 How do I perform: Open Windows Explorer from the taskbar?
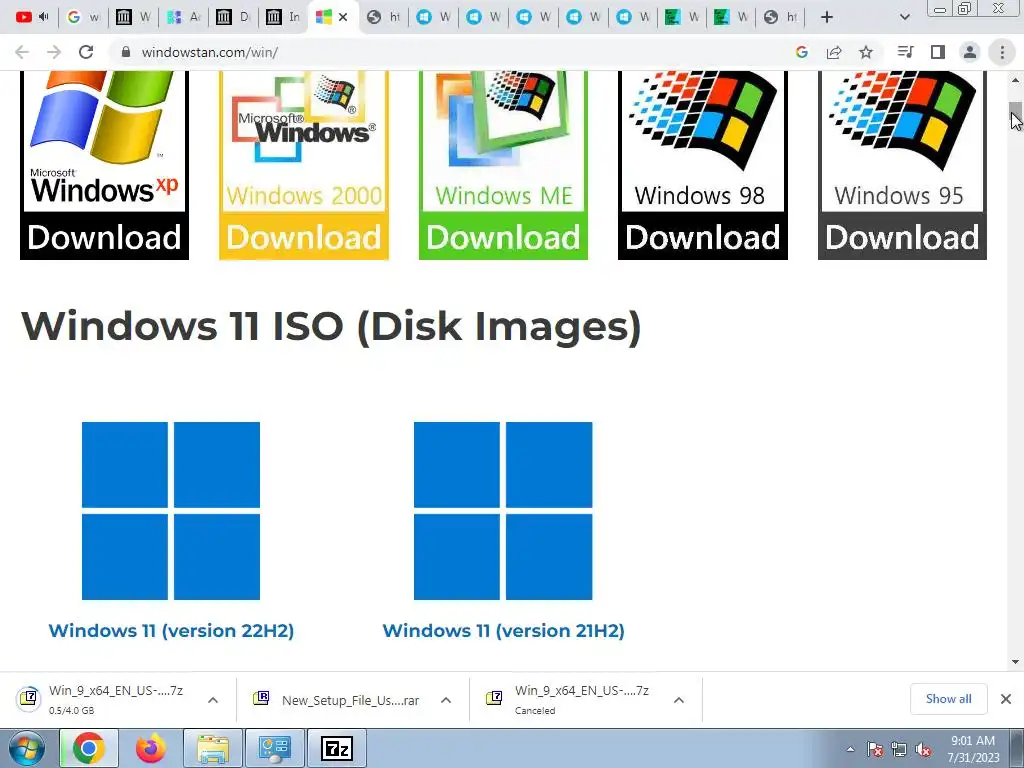click(213, 748)
